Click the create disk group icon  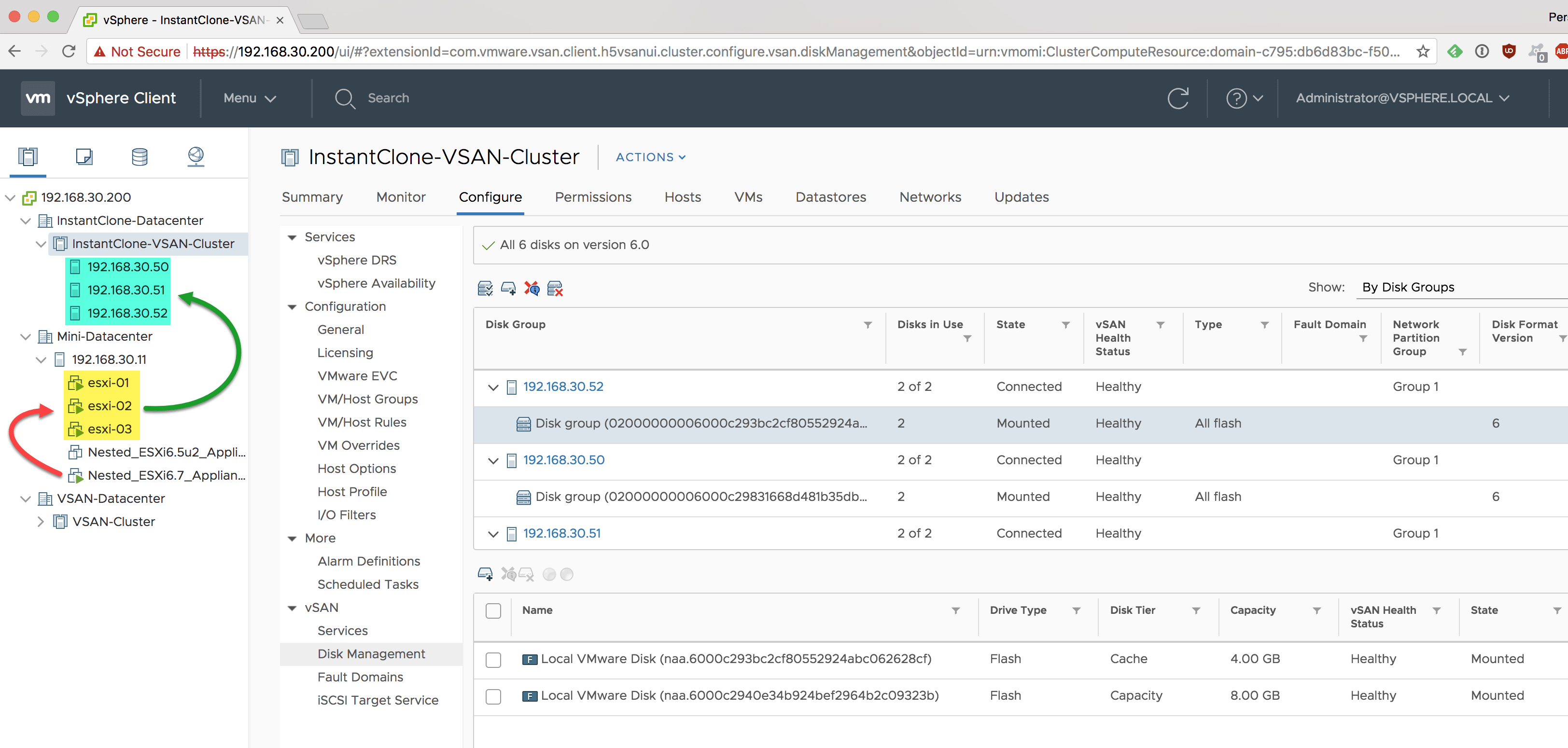(508, 288)
